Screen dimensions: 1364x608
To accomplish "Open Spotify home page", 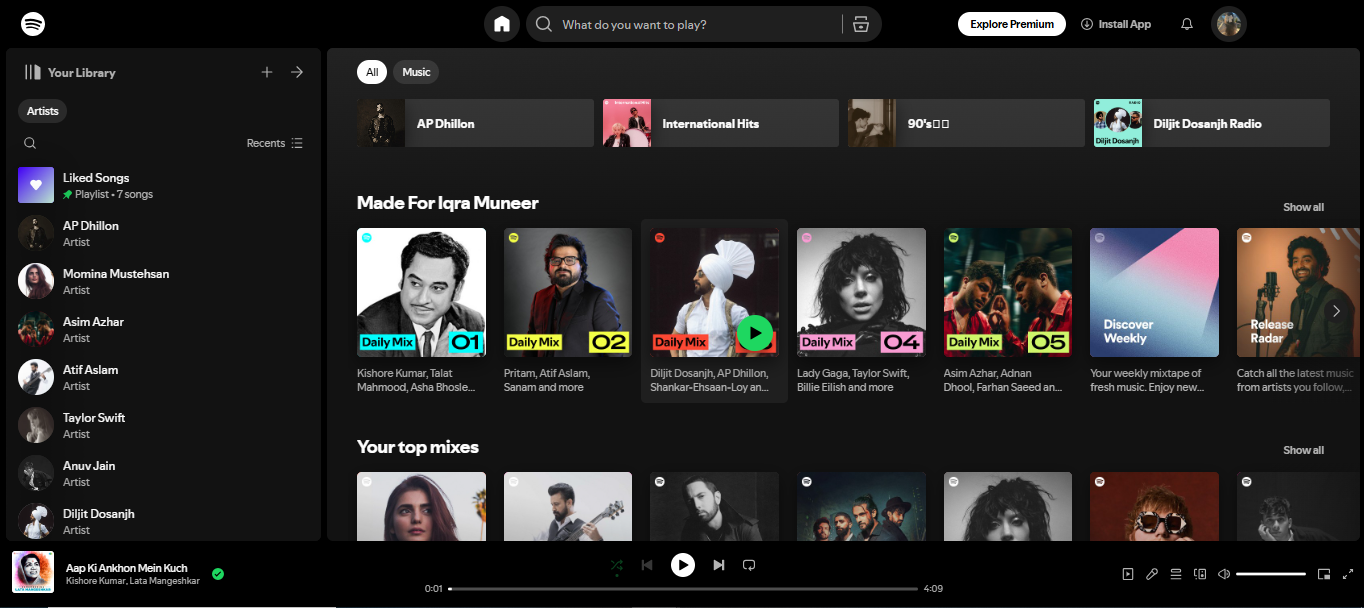I will point(501,23).
